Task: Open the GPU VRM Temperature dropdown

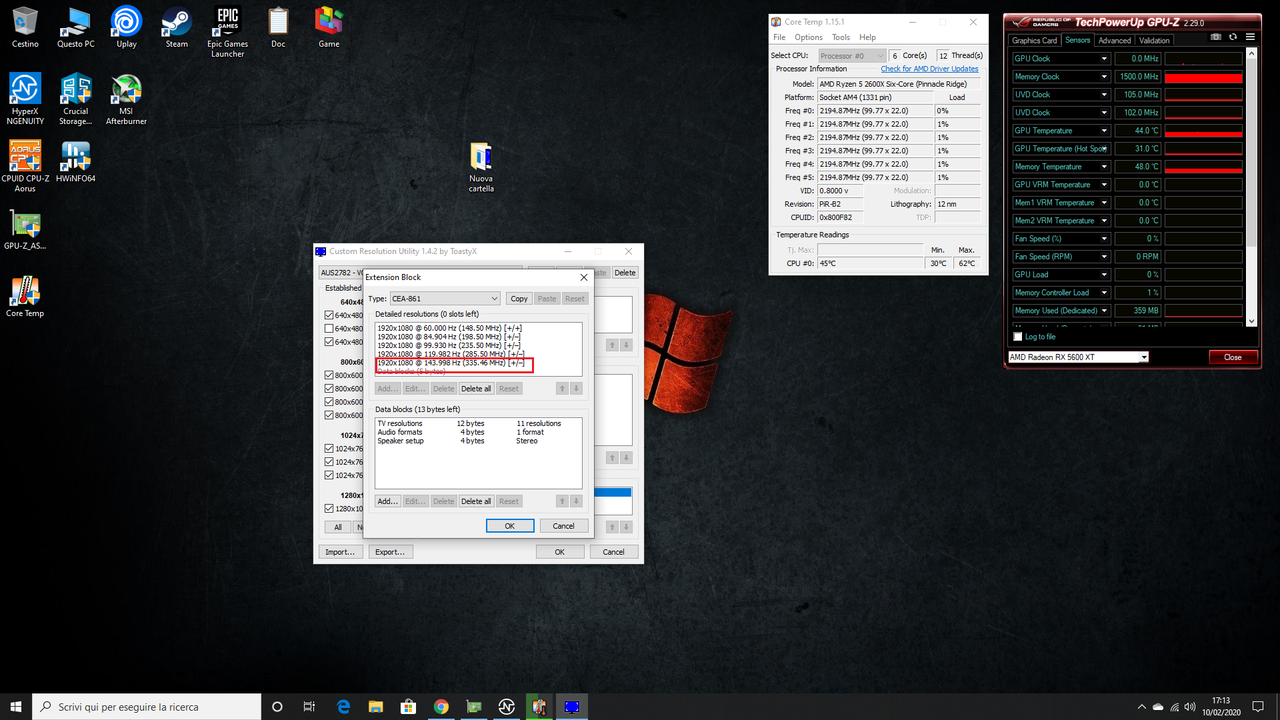Action: [x=1104, y=185]
